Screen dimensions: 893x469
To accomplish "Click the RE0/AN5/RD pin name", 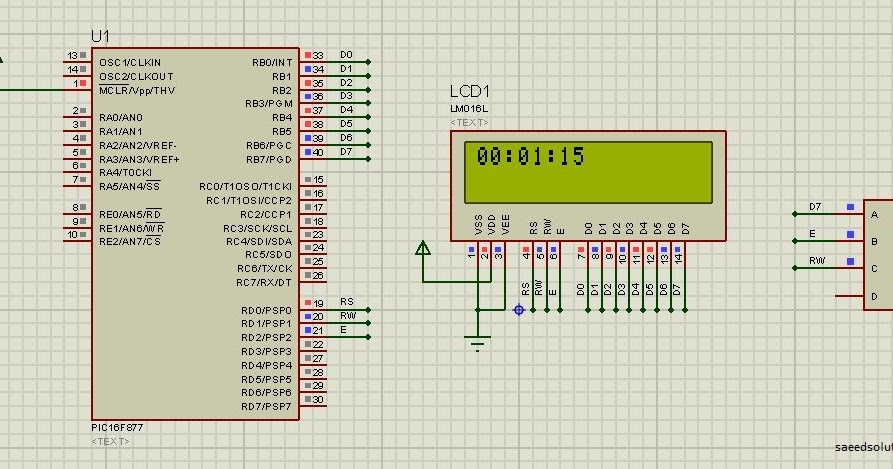I will (x=130, y=215).
